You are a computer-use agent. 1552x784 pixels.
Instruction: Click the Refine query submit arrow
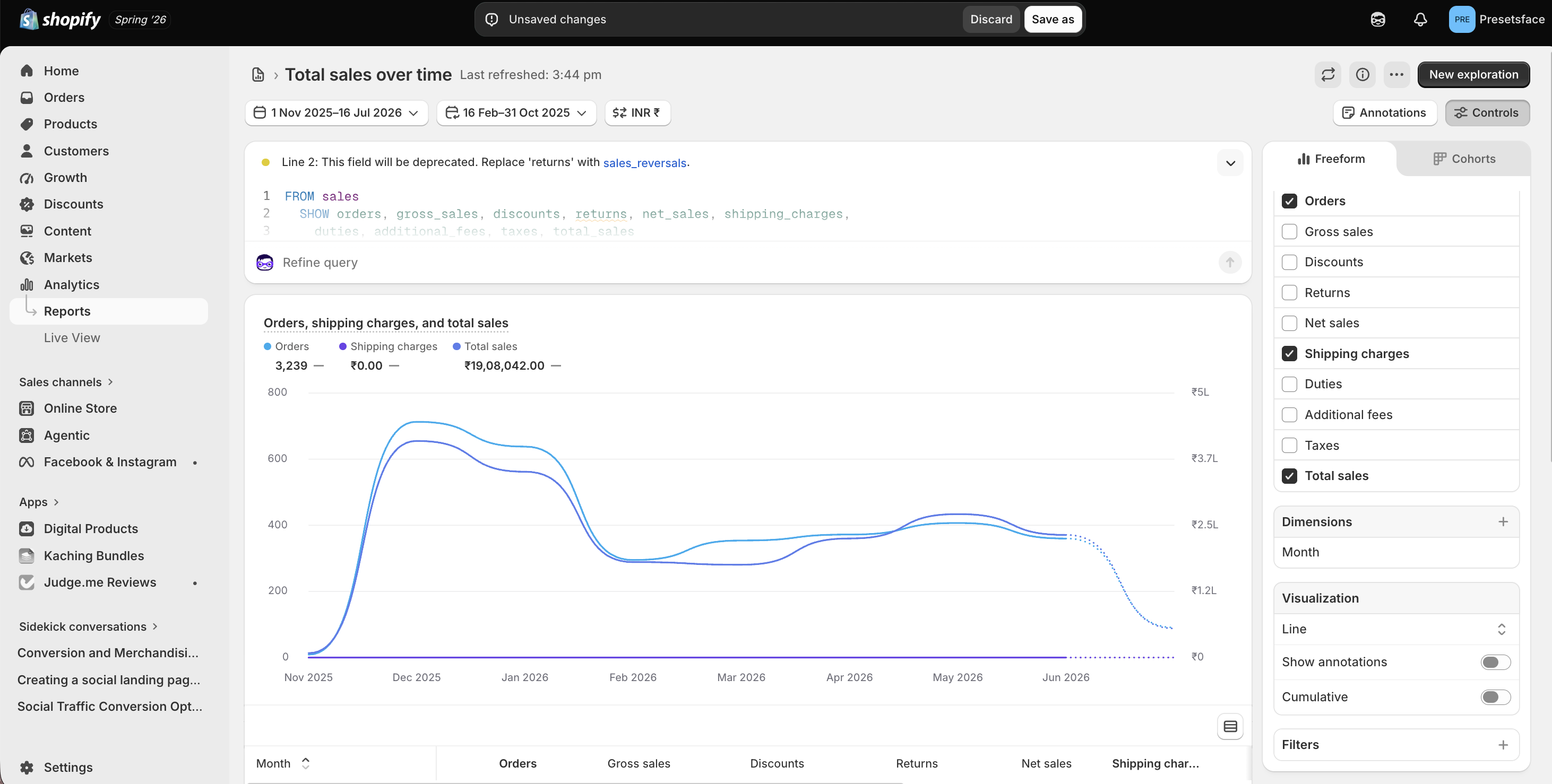1230,263
